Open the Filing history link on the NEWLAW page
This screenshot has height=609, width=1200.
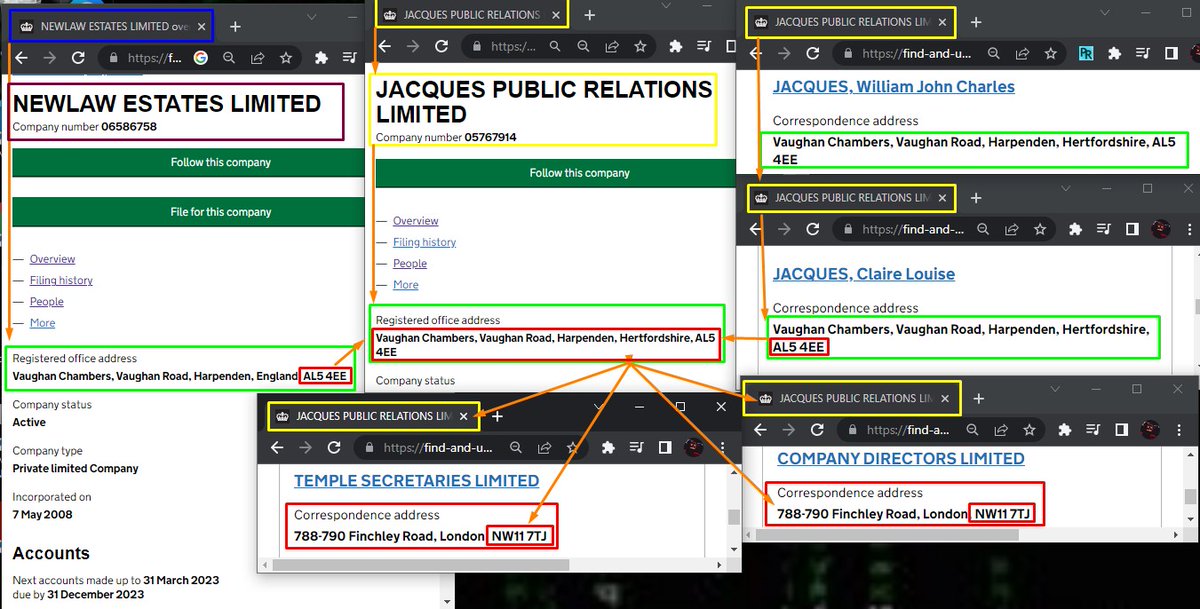(x=61, y=281)
